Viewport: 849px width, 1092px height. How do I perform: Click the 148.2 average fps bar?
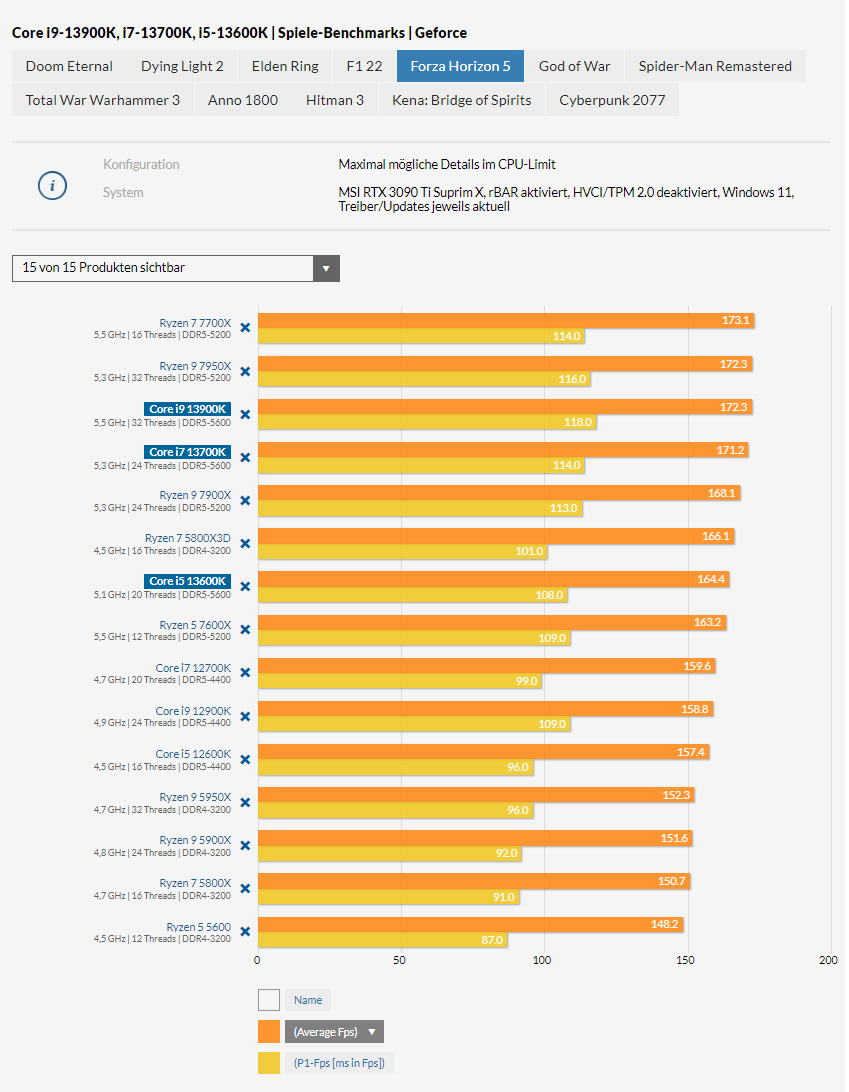471,924
